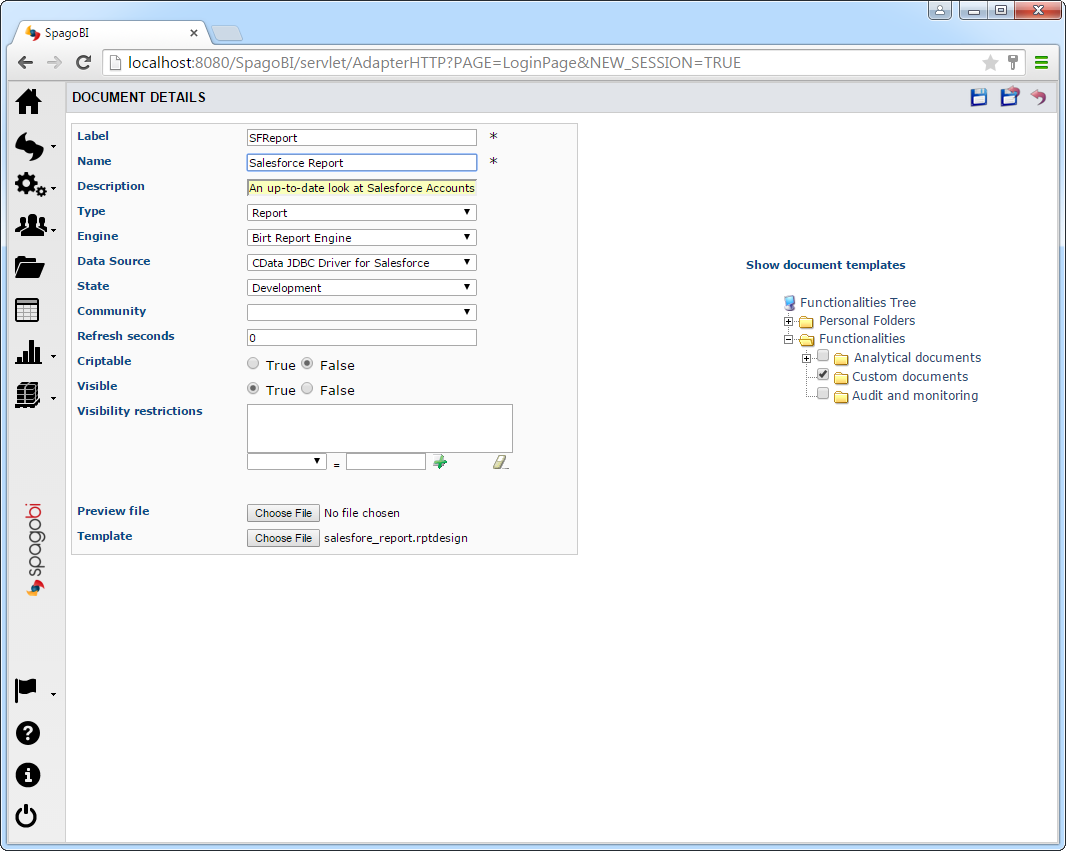
Task: Set Visible to False
Action: (x=307, y=388)
